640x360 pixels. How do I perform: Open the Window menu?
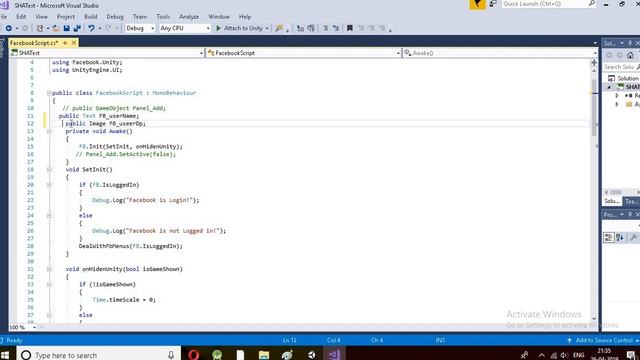219,17
